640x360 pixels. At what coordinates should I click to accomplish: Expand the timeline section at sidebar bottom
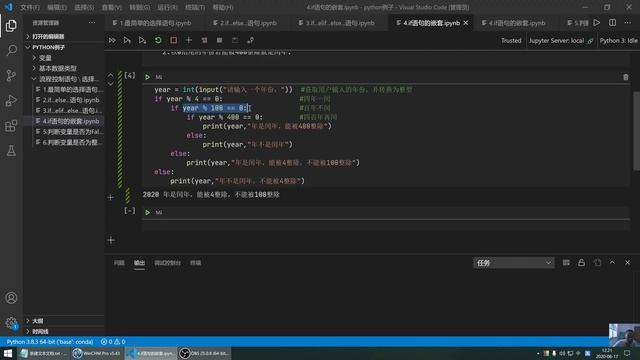tap(64, 331)
